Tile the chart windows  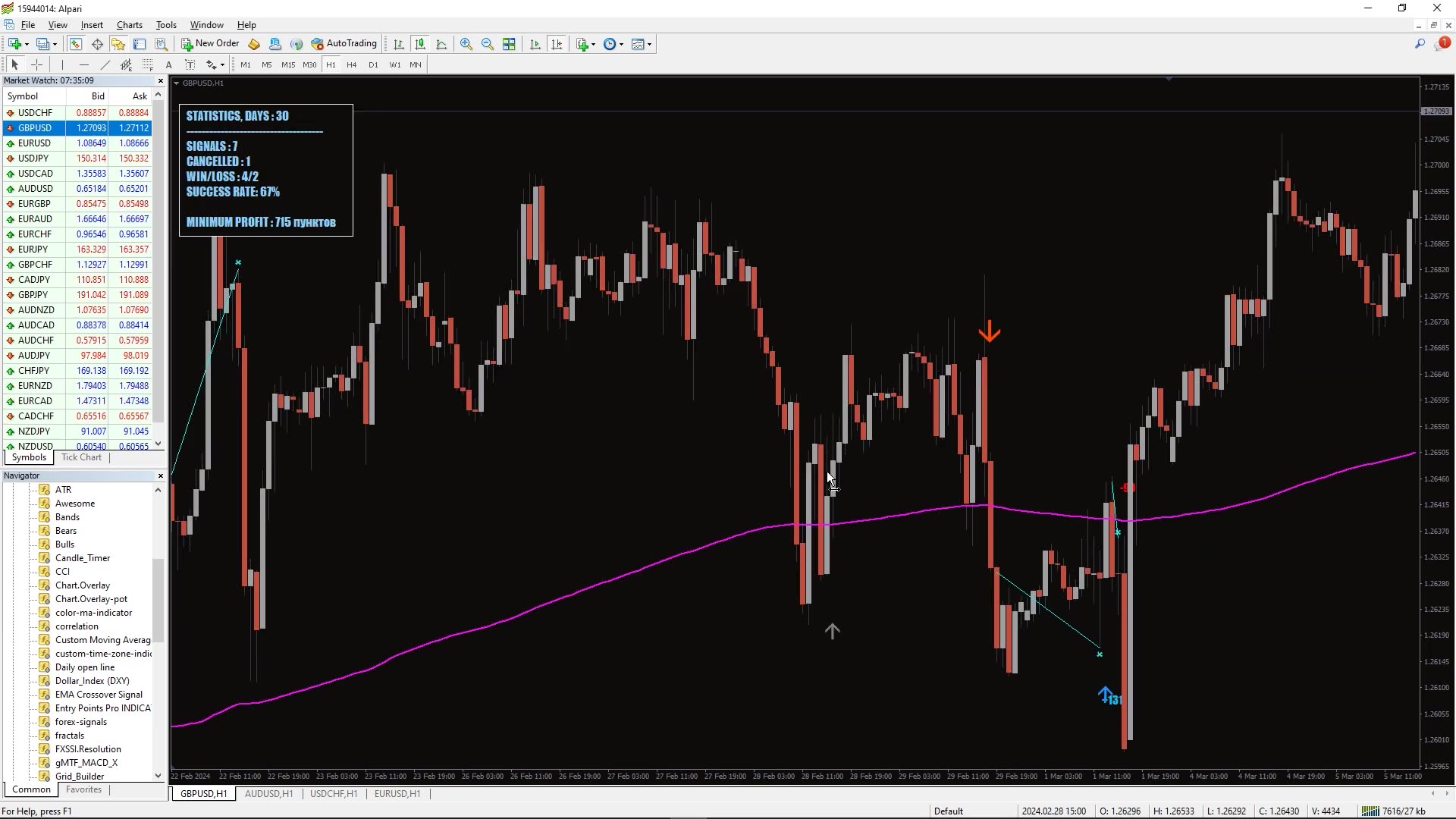(x=509, y=44)
